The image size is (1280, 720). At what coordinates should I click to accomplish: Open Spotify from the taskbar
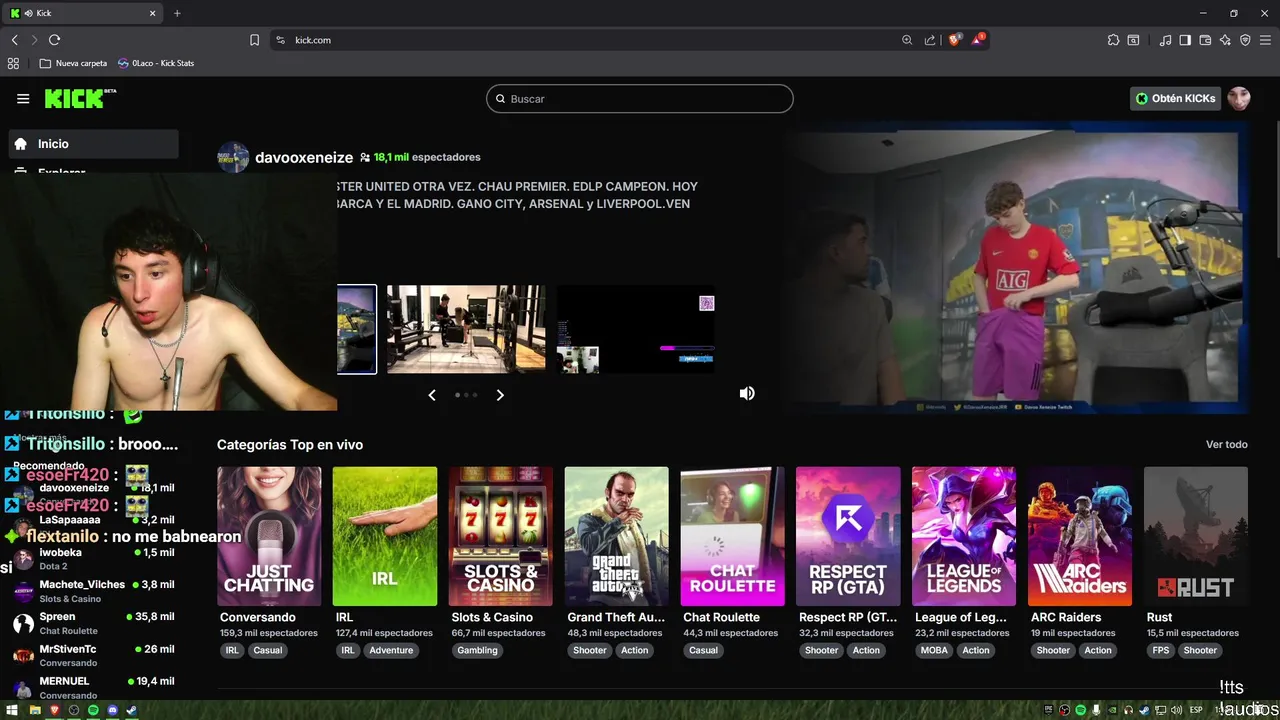(x=93, y=710)
